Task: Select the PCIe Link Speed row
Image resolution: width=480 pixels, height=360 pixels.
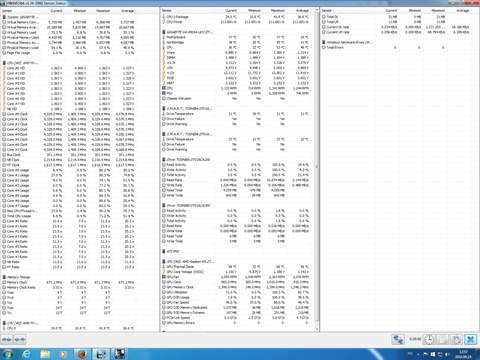Action: click(x=235, y=318)
